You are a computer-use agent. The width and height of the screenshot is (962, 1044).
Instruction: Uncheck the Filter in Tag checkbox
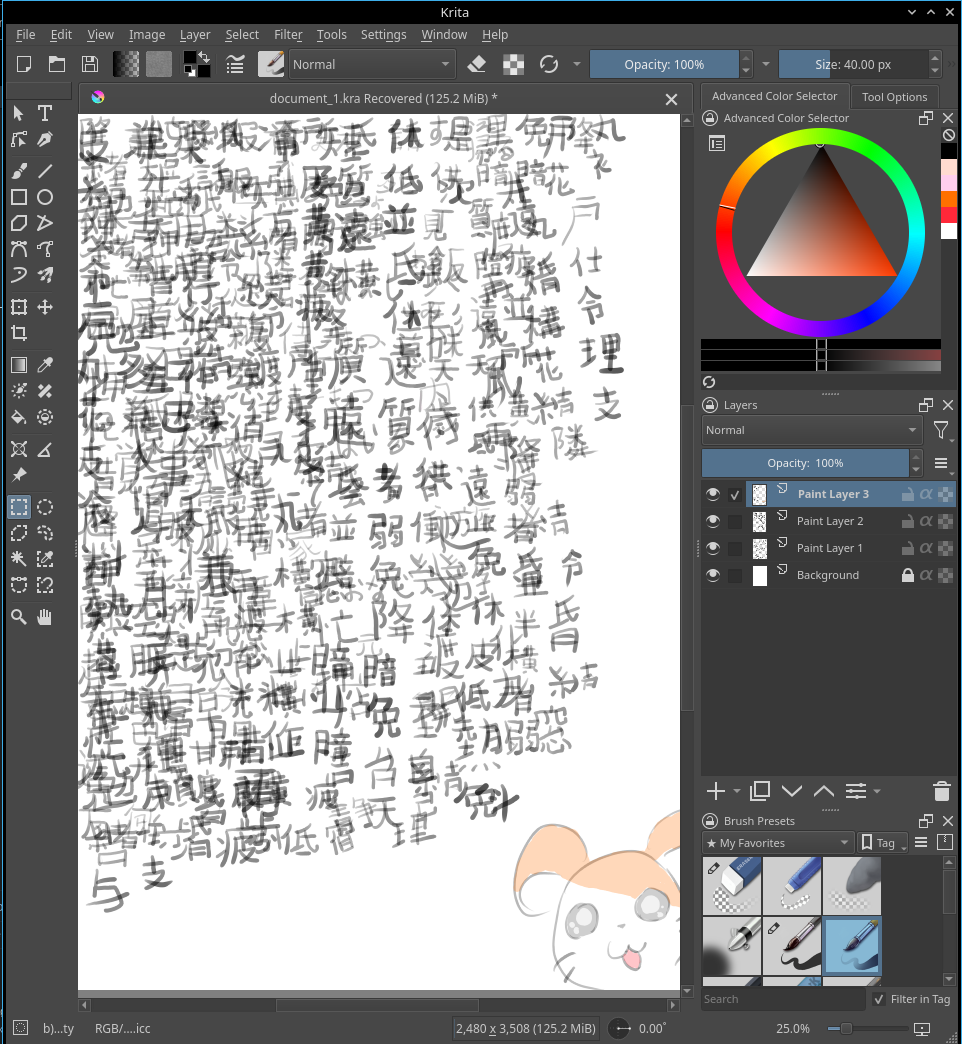point(879,999)
